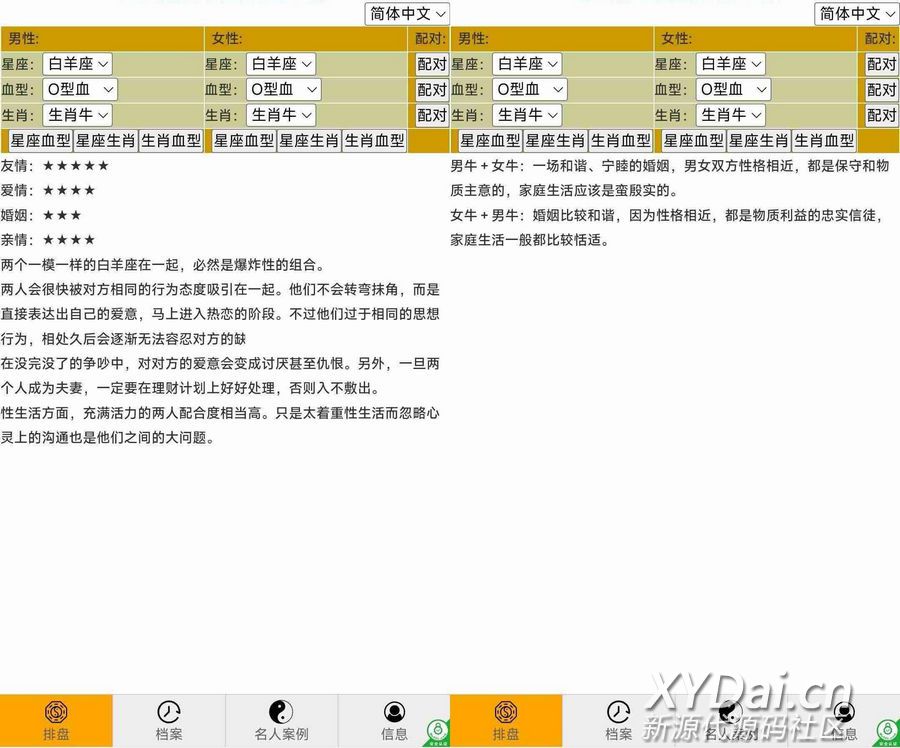Click the 配对 button next to 星座
Image resolution: width=900 pixels, height=748 pixels.
431,63
